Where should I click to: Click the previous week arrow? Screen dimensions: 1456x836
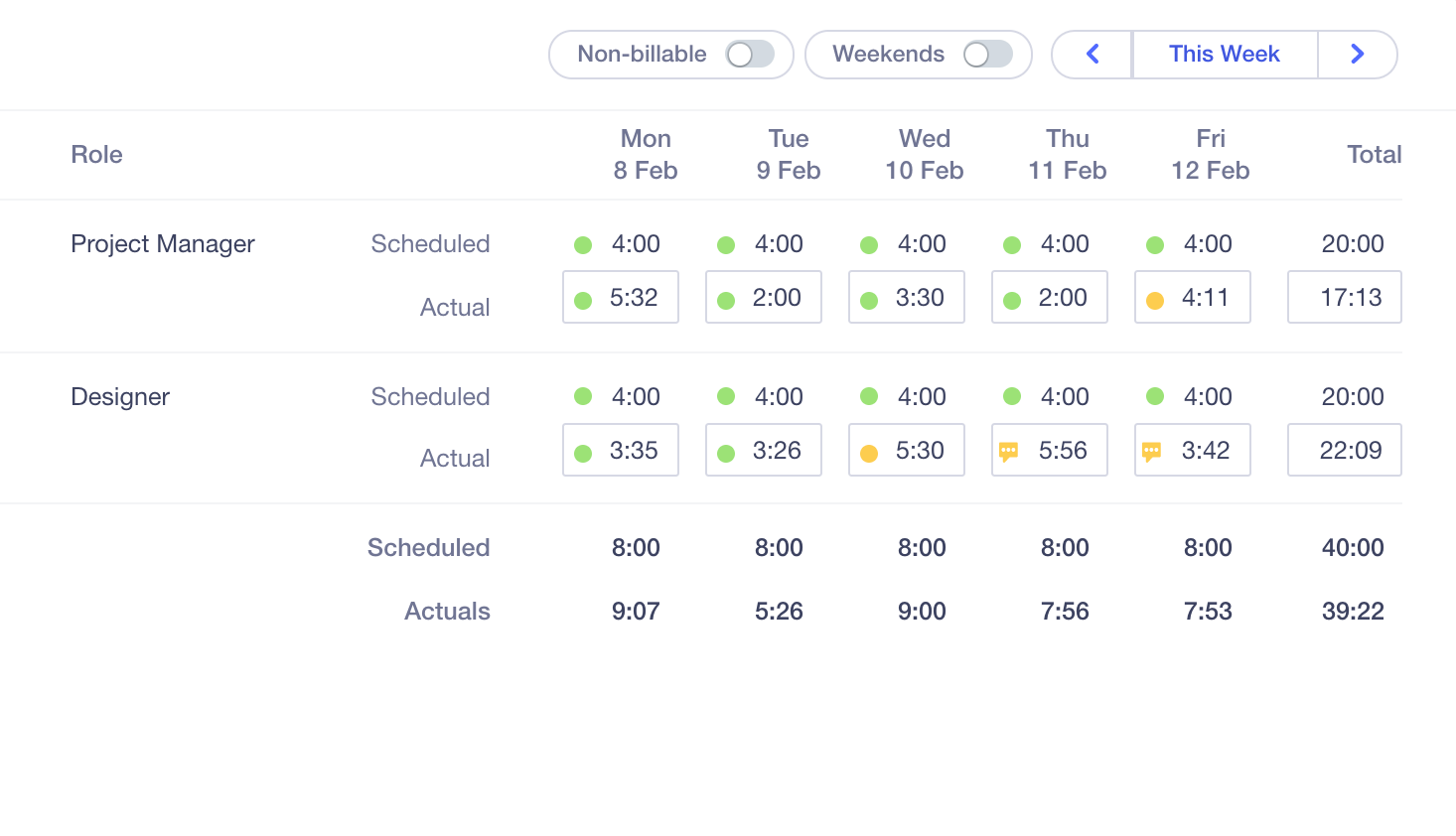click(1092, 55)
